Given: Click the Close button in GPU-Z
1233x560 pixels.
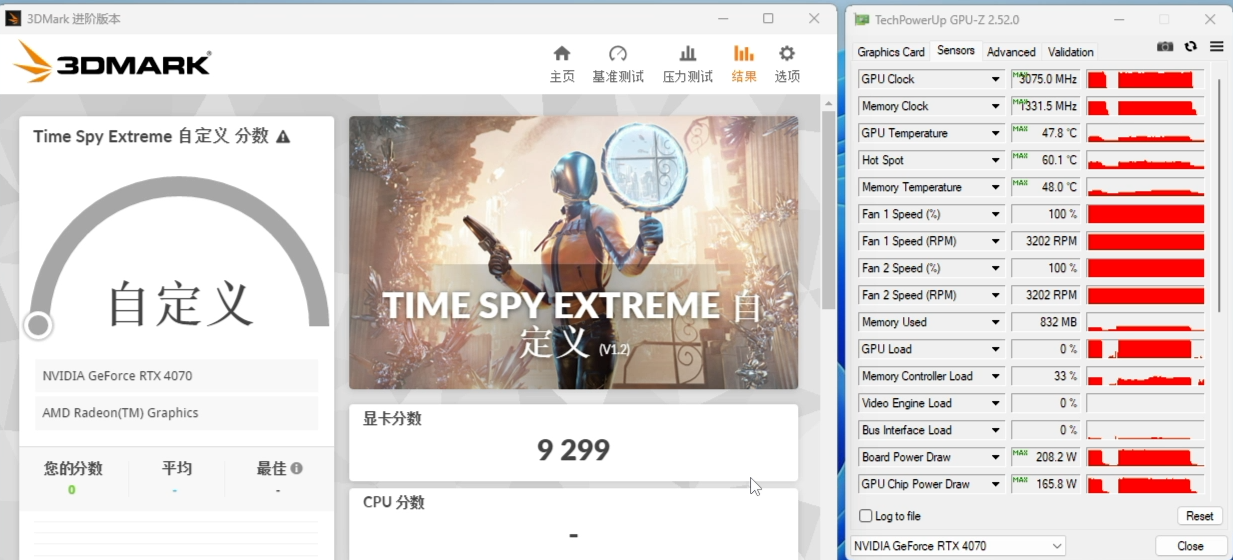Looking at the screenshot, I should (1190, 546).
